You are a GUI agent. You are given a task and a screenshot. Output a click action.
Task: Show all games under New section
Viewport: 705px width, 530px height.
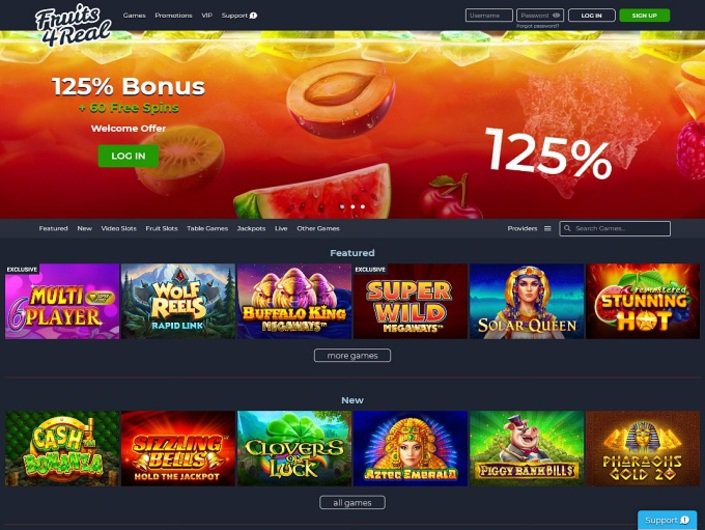352,503
